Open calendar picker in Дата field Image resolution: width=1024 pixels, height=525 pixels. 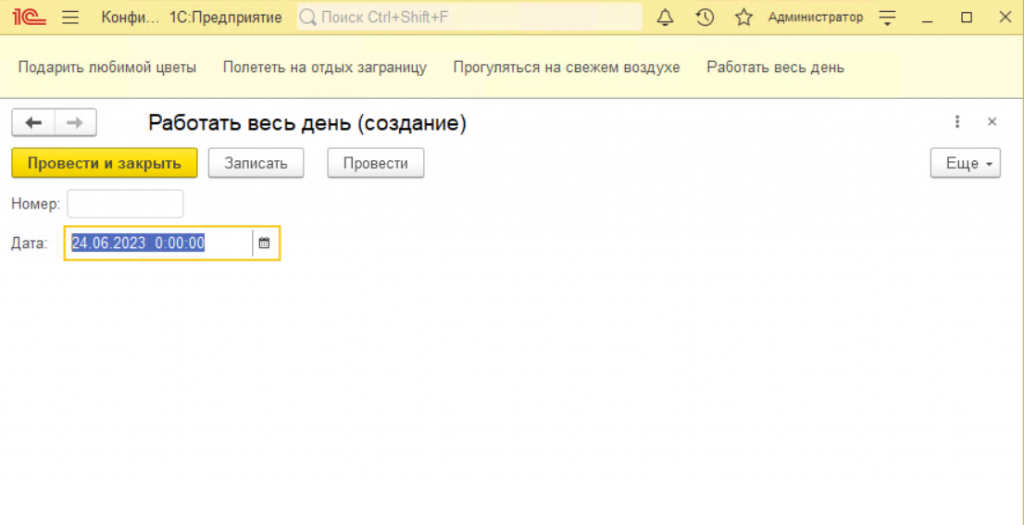pos(264,243)
